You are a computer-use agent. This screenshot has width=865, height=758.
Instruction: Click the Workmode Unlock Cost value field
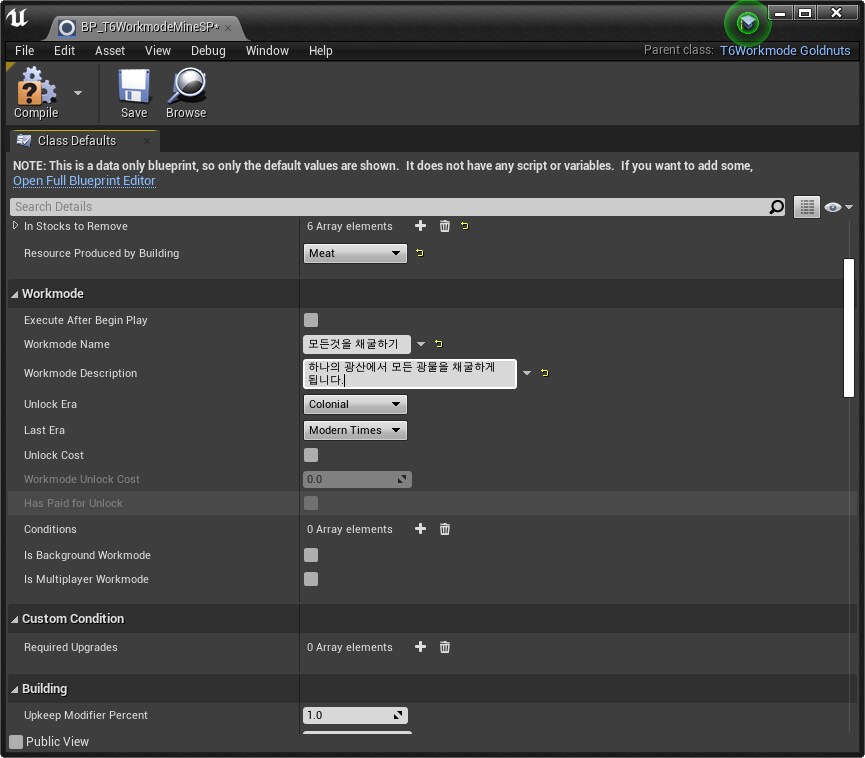357,479
